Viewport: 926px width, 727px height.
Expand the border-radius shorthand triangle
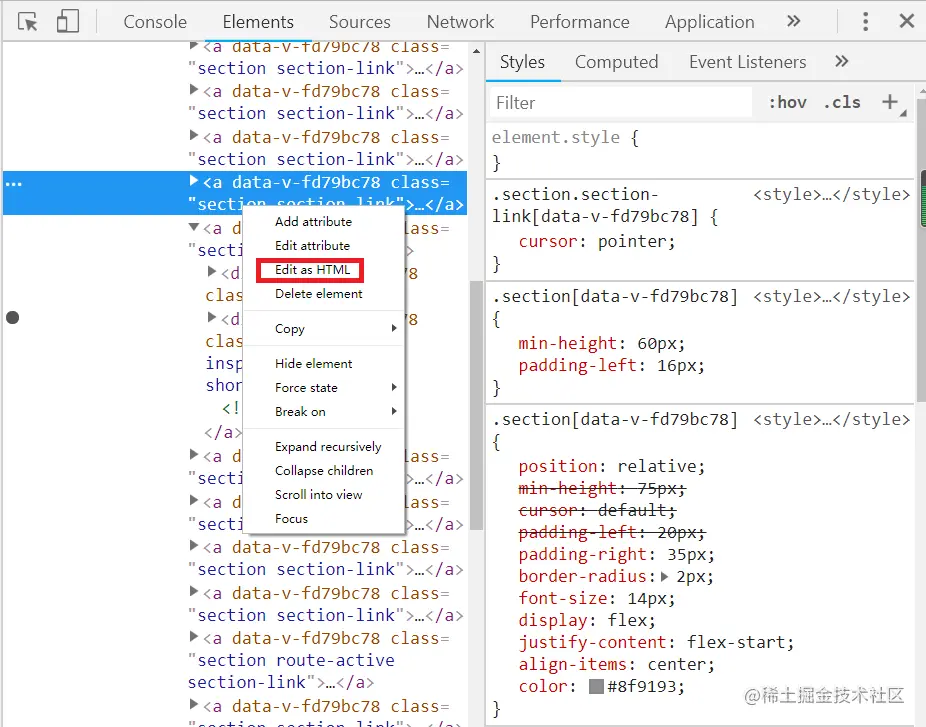(664, 576)
